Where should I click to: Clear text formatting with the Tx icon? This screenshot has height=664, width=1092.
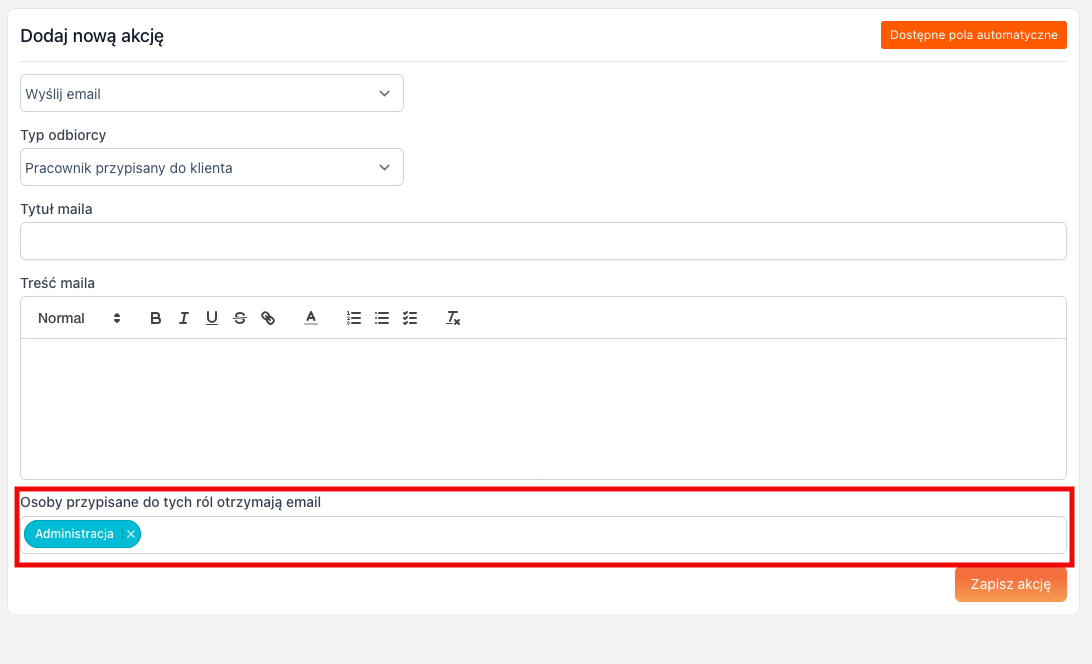(x=453, y=318)
